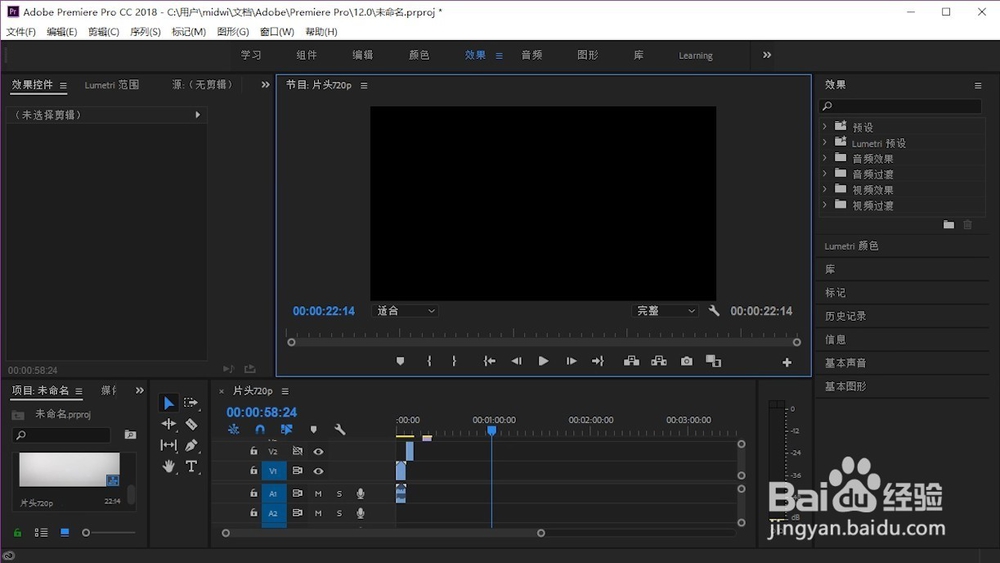Click the Extract button
The height and width of the screenshot is (563, 1000).
click(659, 362)
